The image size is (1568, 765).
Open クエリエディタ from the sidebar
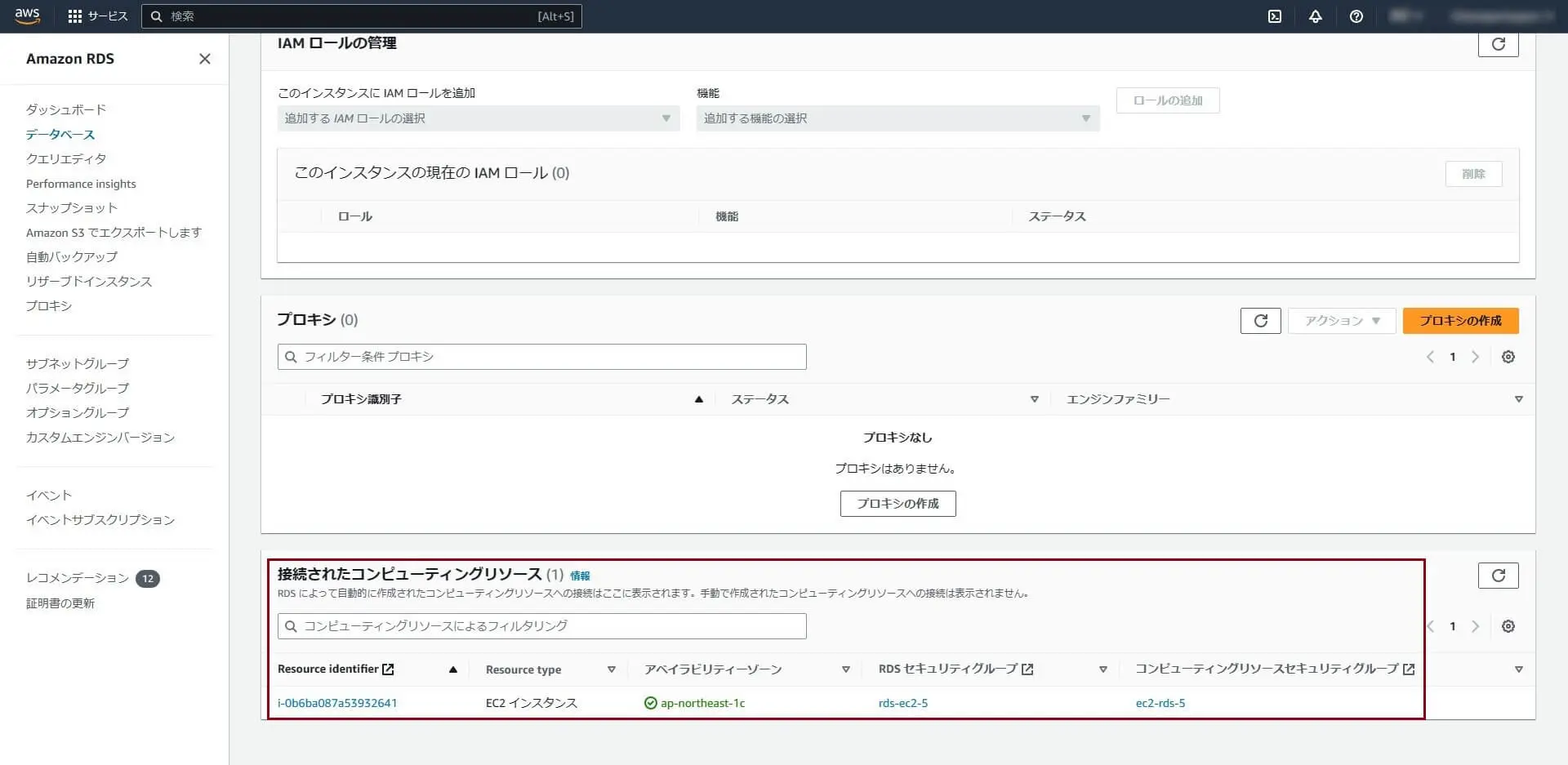(x=66, y=158)
